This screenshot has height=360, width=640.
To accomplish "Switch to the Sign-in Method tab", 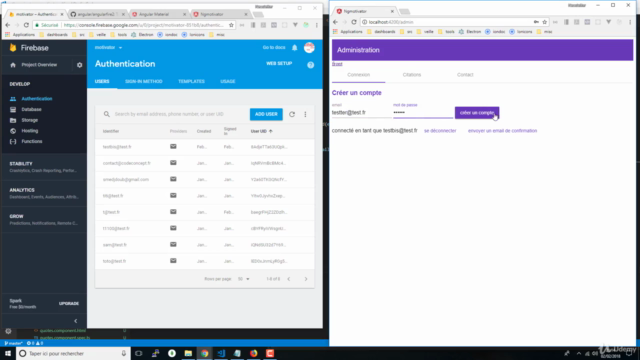I will point(144,81).
